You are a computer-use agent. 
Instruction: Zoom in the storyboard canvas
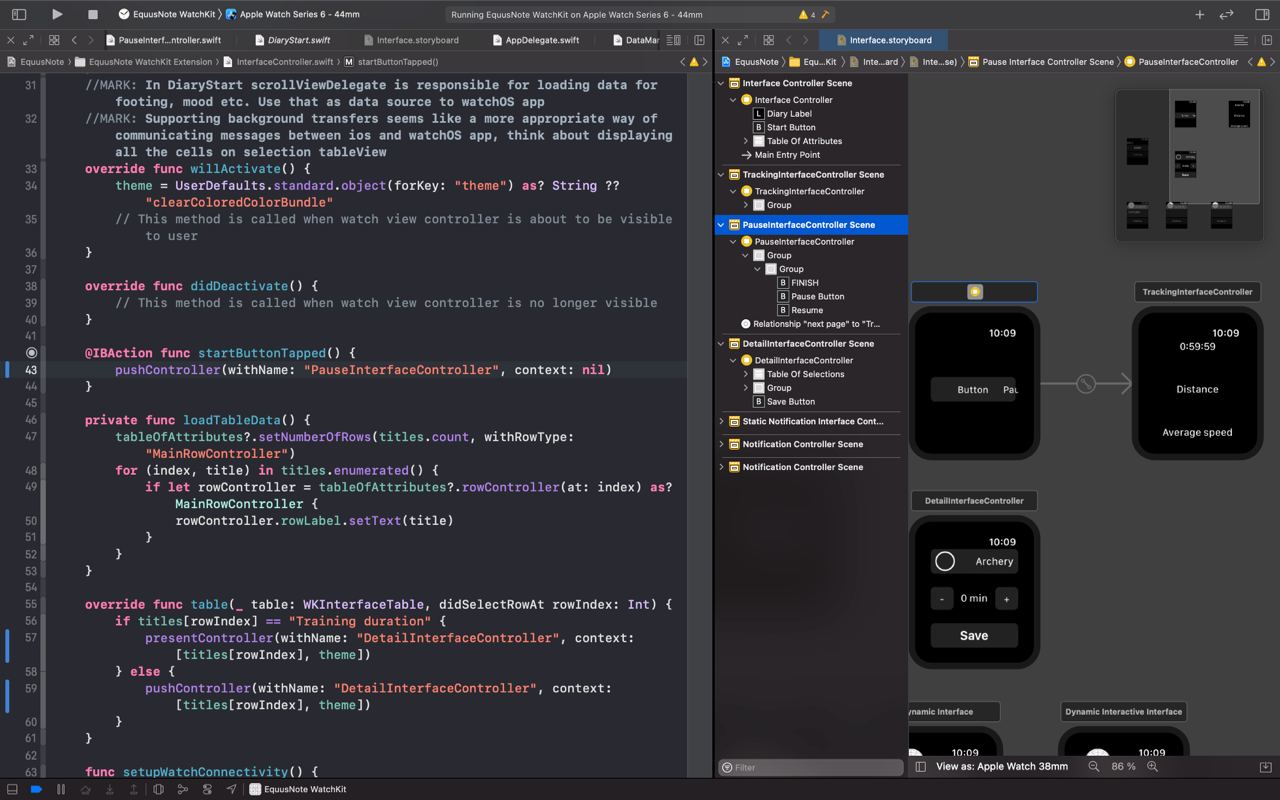(1152, 766)
